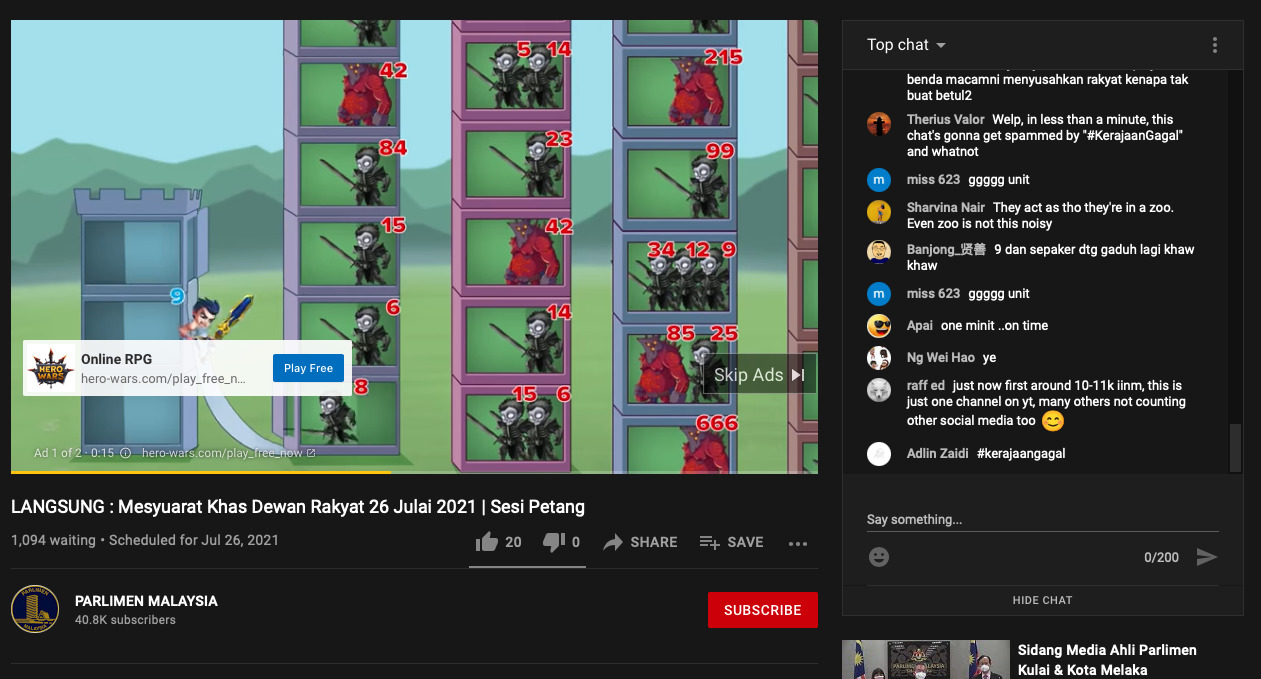This screenshot has width=1261, height=679.
Task: Save video to playlist with SAVE
Action: [x=731, y=542]
